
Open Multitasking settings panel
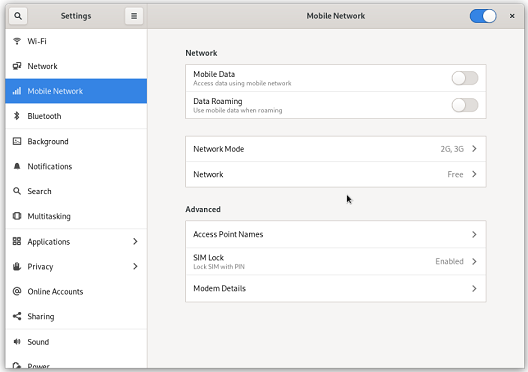[76, 216]
